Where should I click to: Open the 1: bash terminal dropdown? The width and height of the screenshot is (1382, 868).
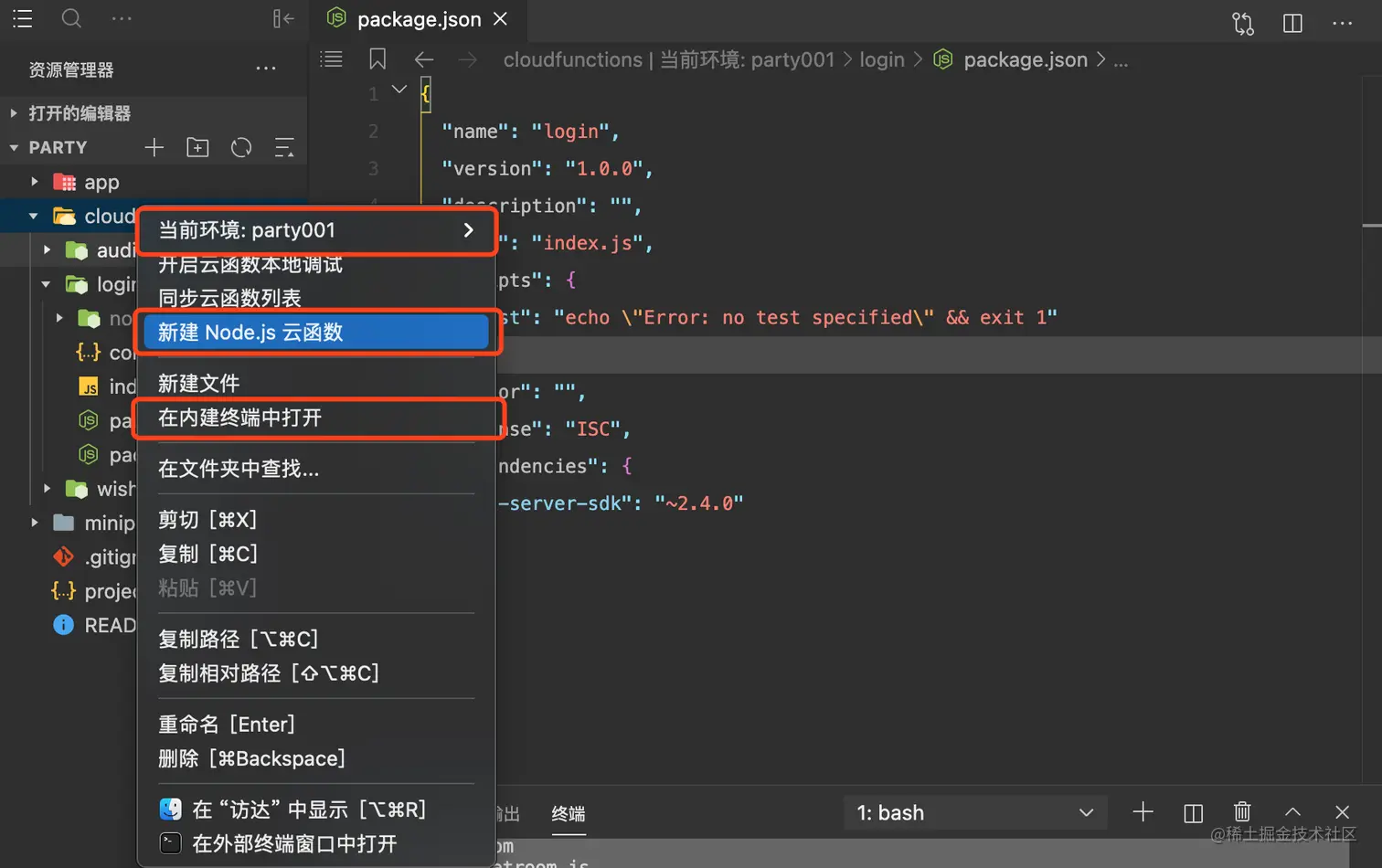pyautogui.click(x=974, y=812)
